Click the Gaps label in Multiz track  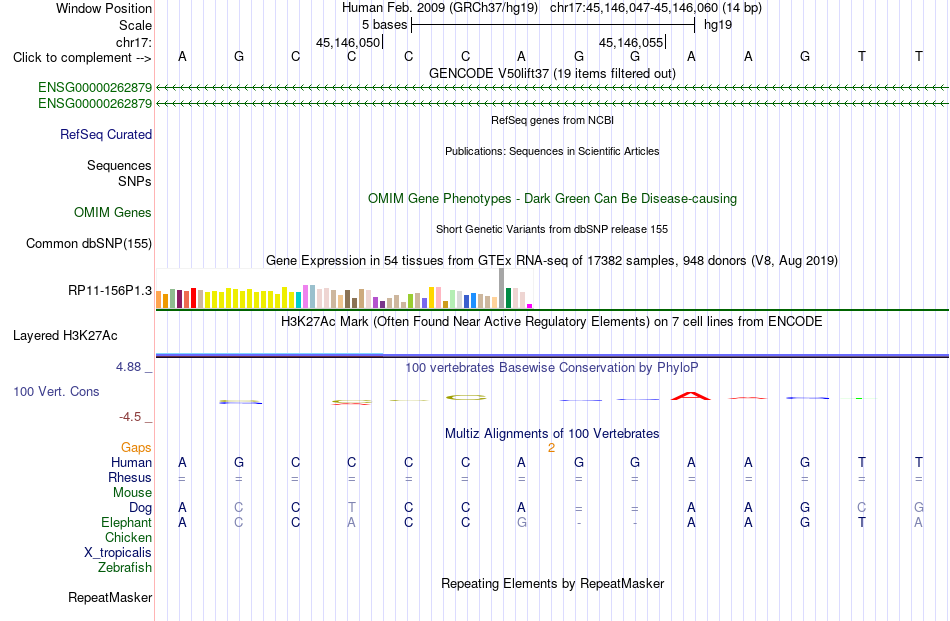click(136, 447)
